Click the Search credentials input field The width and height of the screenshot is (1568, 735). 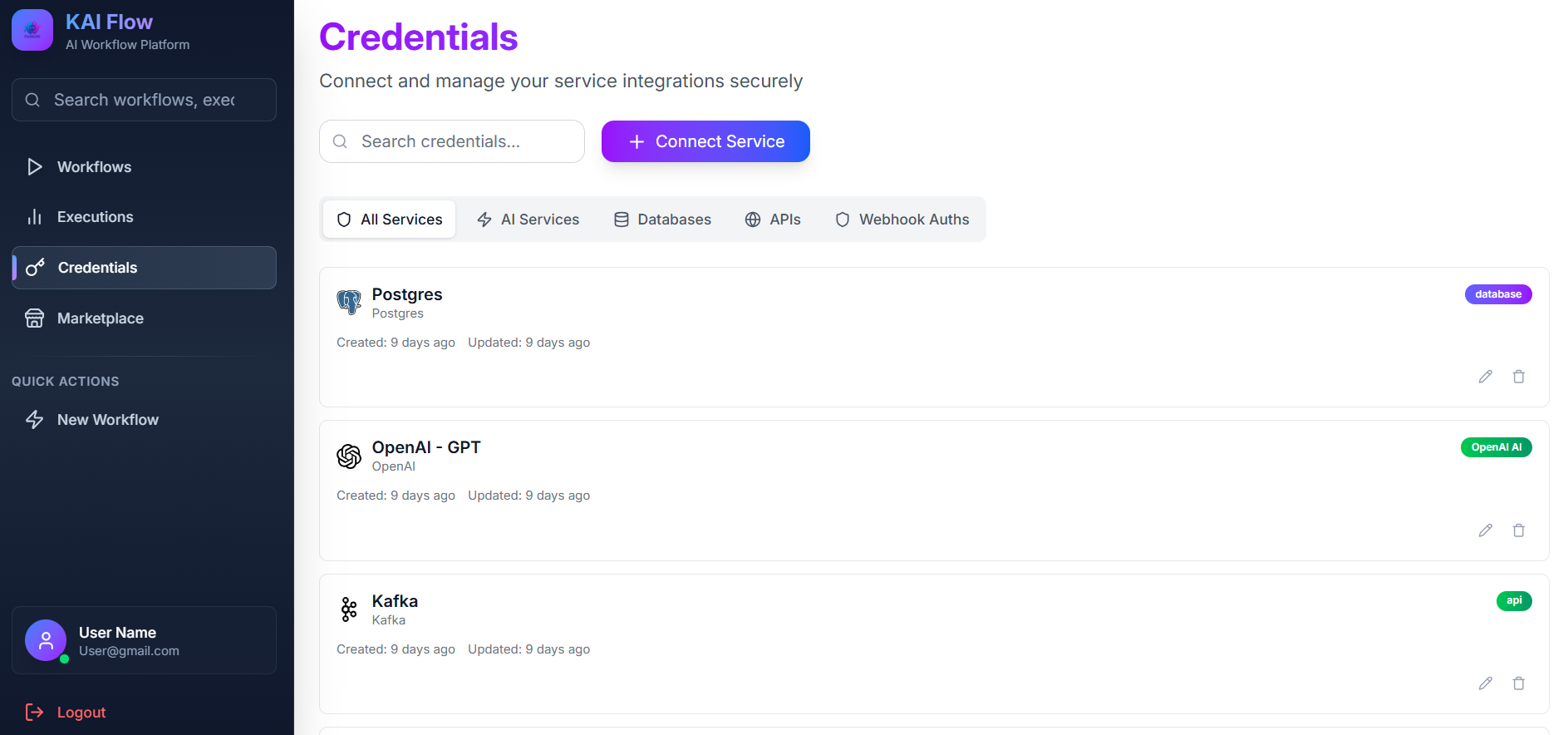(x=451, y=141)
